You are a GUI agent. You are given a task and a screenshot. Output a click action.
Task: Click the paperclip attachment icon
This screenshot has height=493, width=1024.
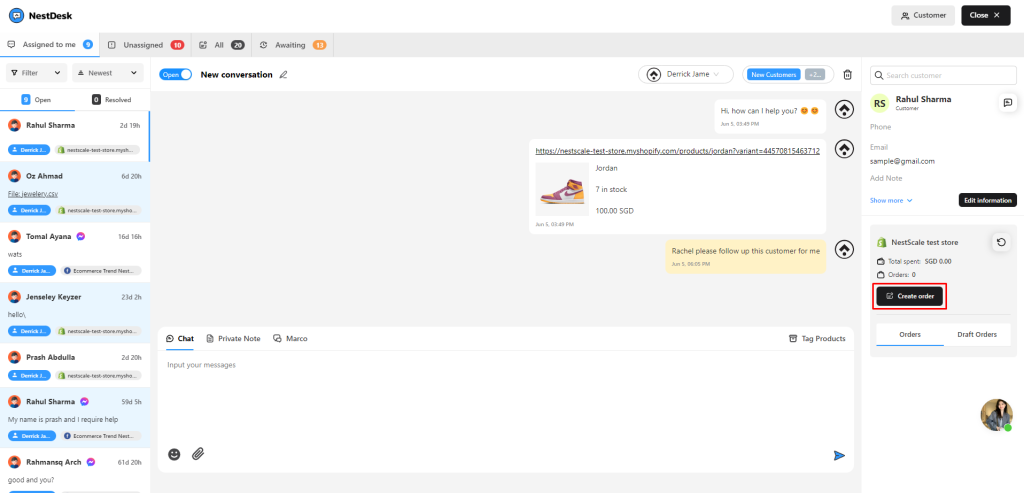pos(198,454)
